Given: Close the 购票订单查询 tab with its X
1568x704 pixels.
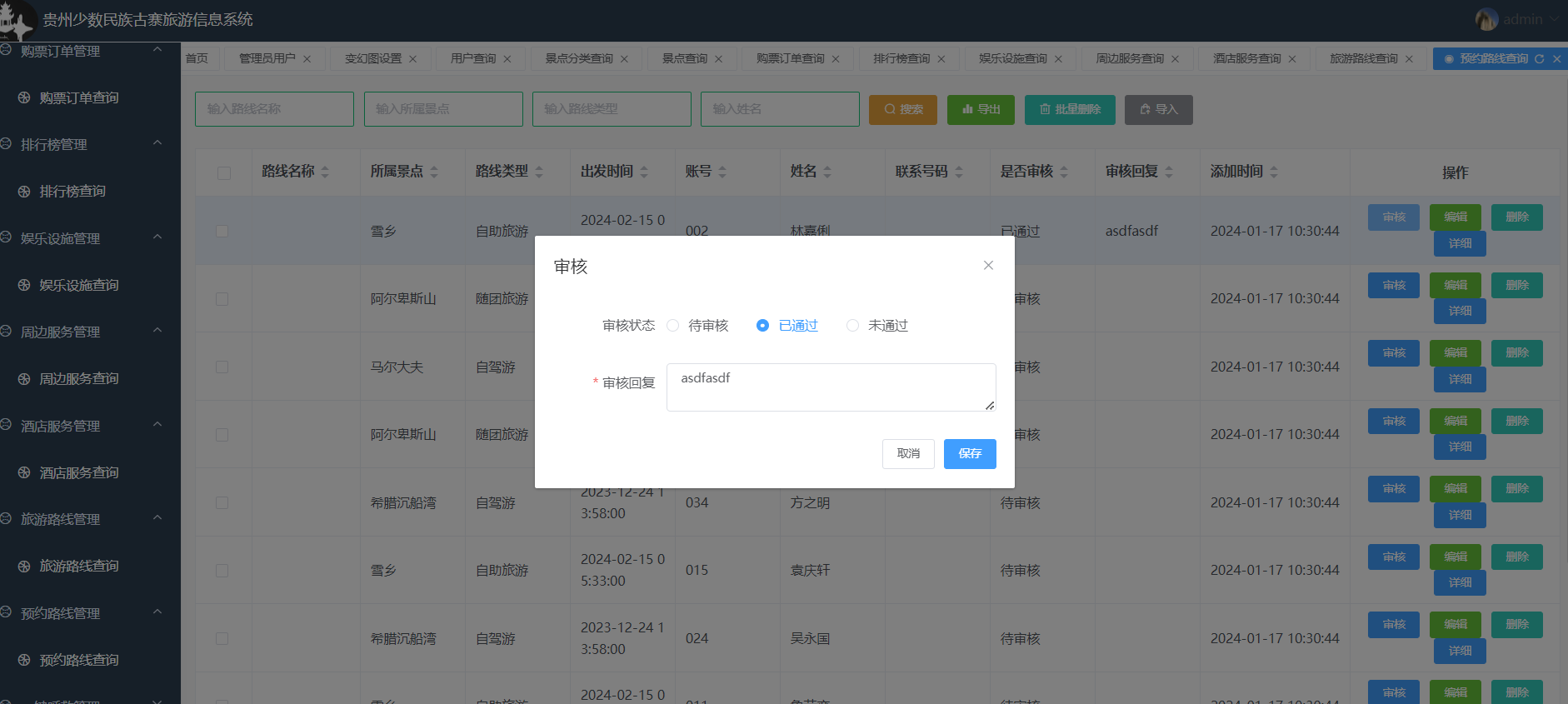Looking at the screenshot, I should click(836, 59).
